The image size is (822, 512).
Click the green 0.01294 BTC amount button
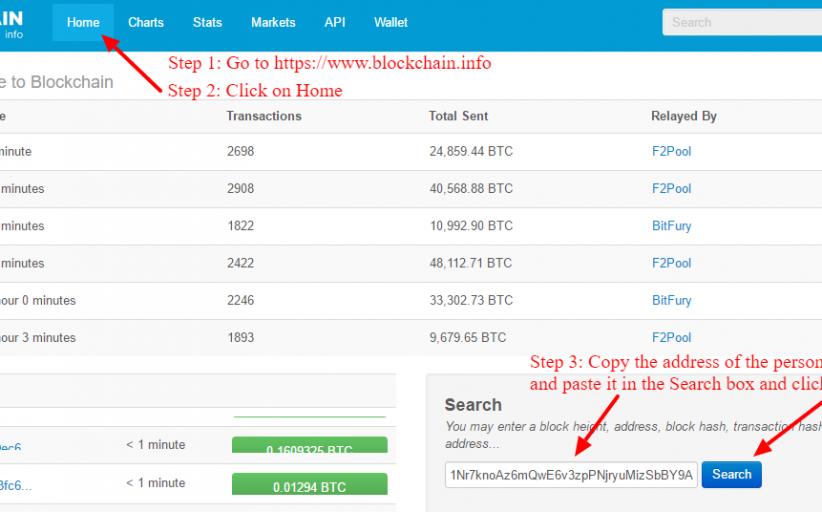pos(309,487)
